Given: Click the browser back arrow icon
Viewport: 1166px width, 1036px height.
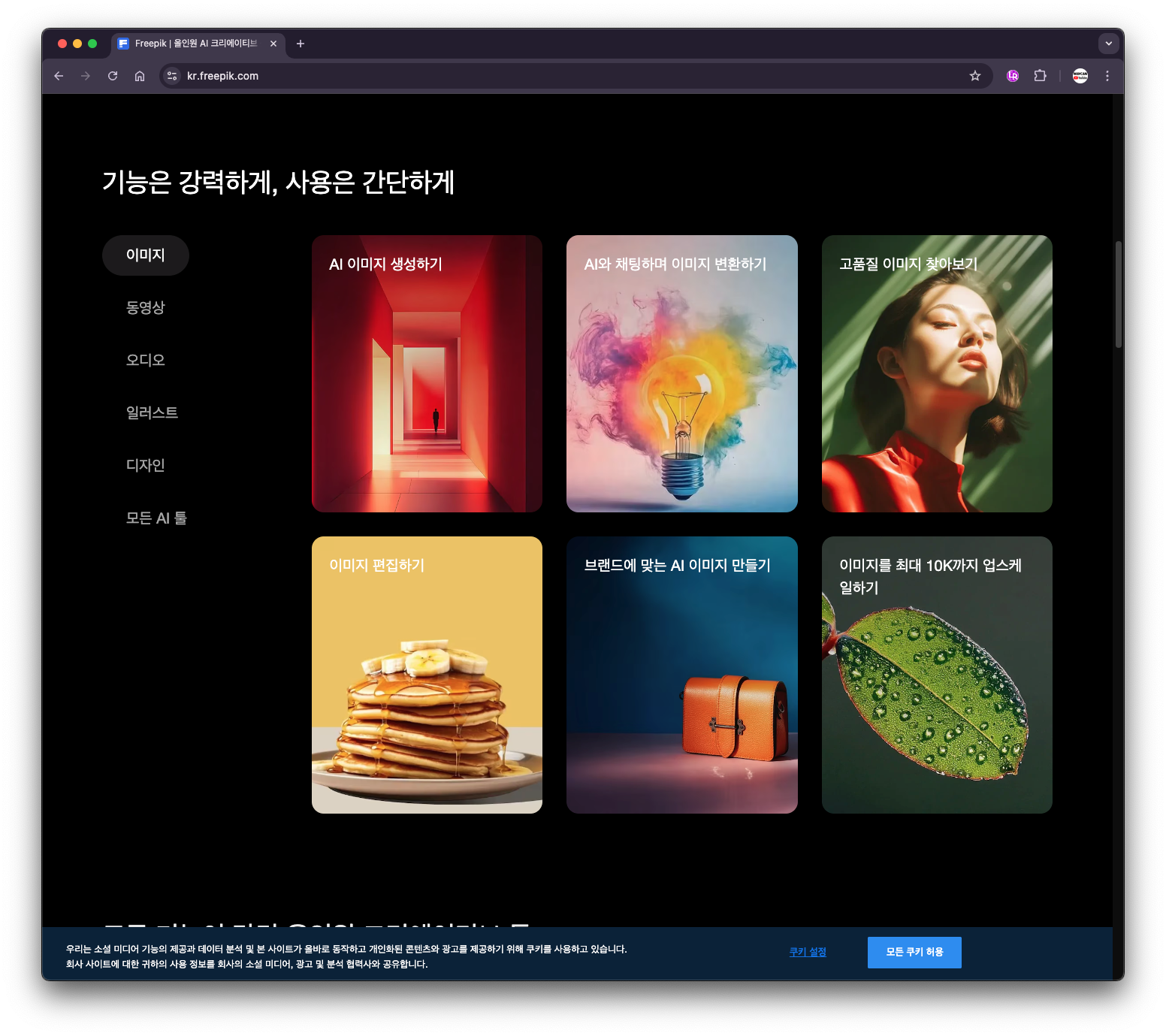Looking at the screenshot, I should point(59,76).
